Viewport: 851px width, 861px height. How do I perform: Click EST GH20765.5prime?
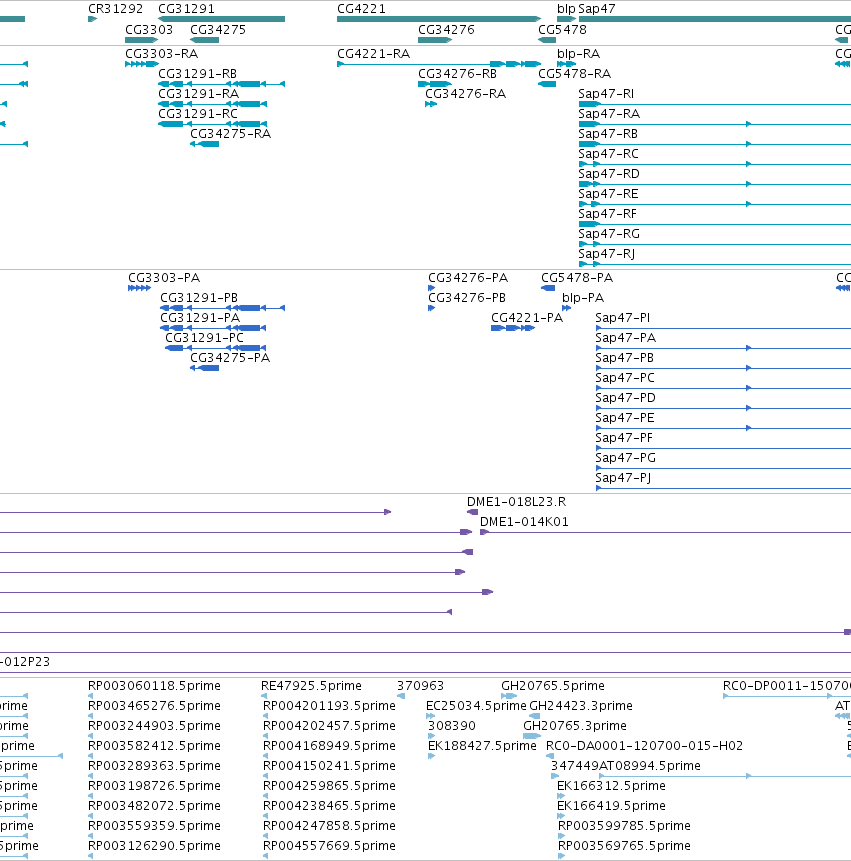pos(552,686)
